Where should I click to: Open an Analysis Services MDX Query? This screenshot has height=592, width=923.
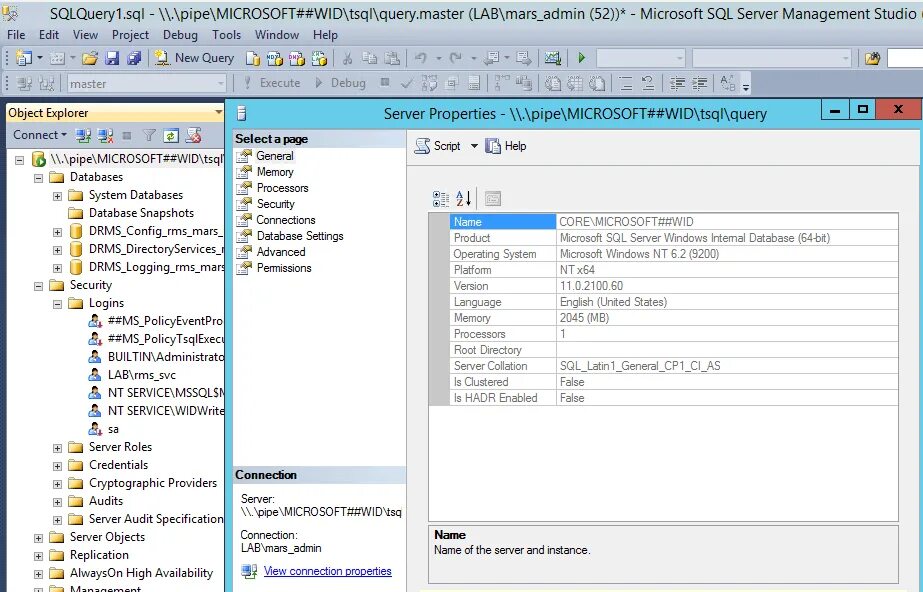coord(275,58)
